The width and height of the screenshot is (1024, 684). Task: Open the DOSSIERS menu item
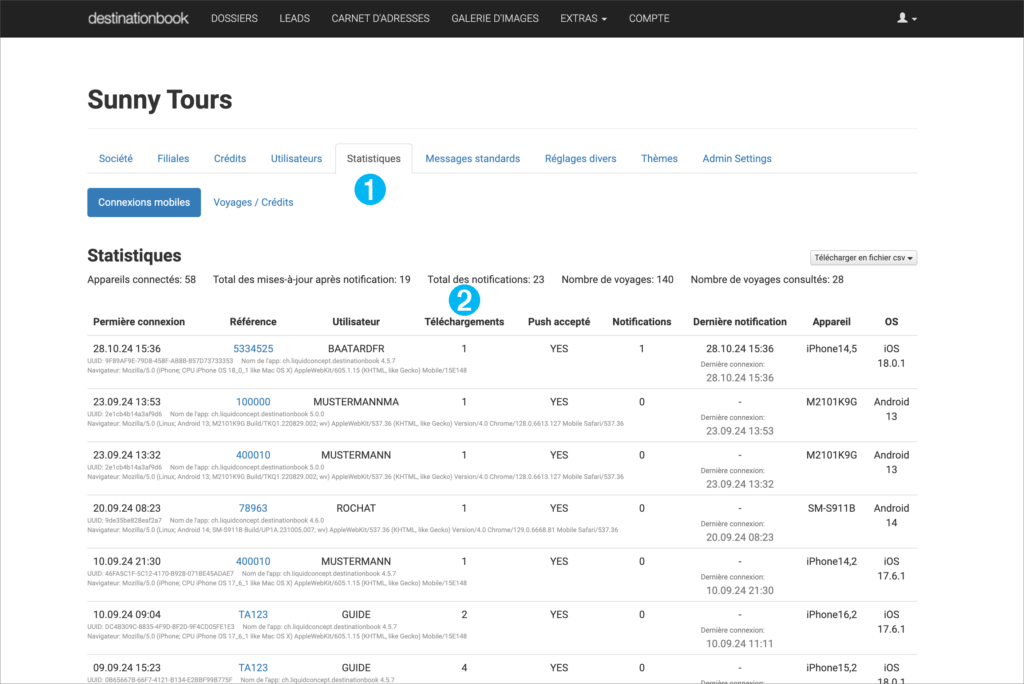click(234, 18)
